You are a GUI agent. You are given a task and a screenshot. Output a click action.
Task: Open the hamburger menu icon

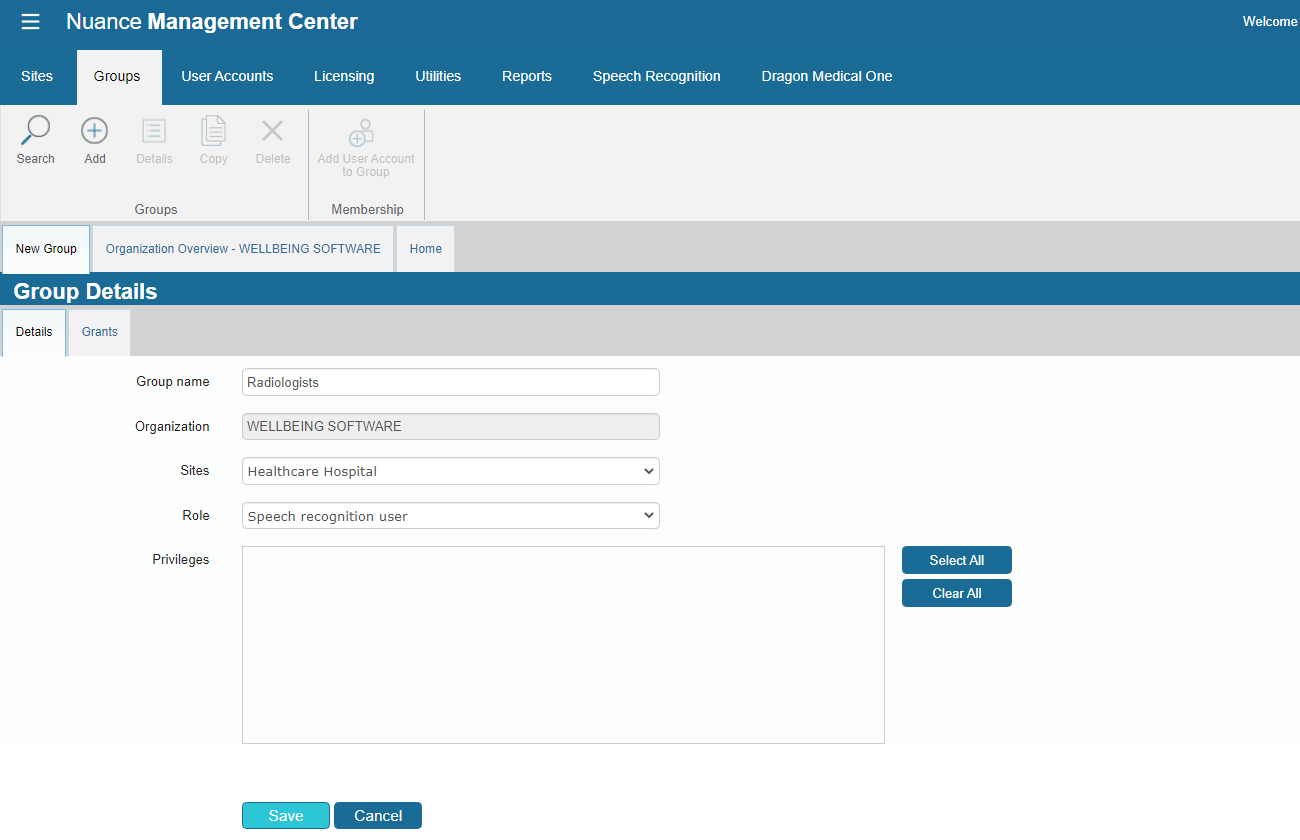[x=31, y=22]
